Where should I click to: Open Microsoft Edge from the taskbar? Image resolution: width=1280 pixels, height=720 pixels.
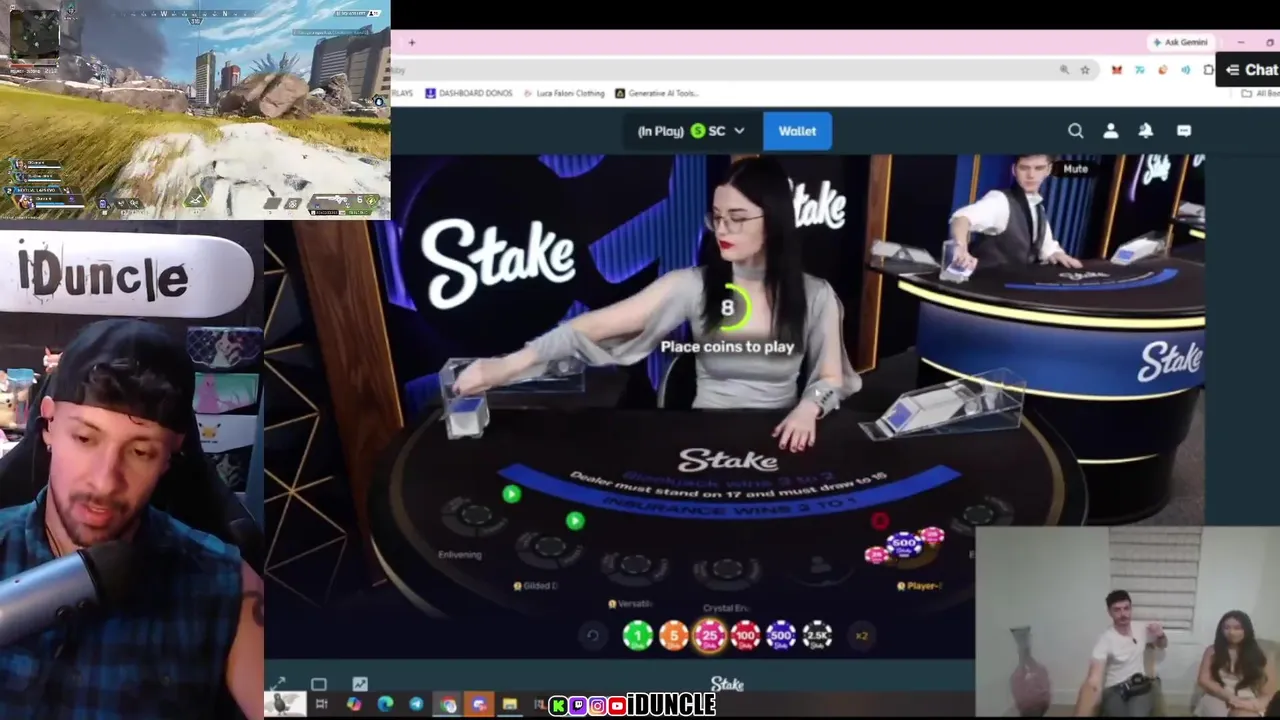click(385, 705)
